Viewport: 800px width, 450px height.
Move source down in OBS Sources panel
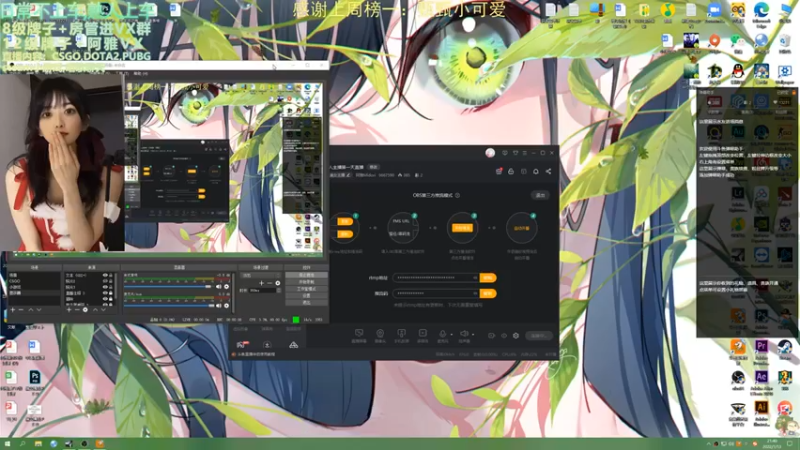103,310
